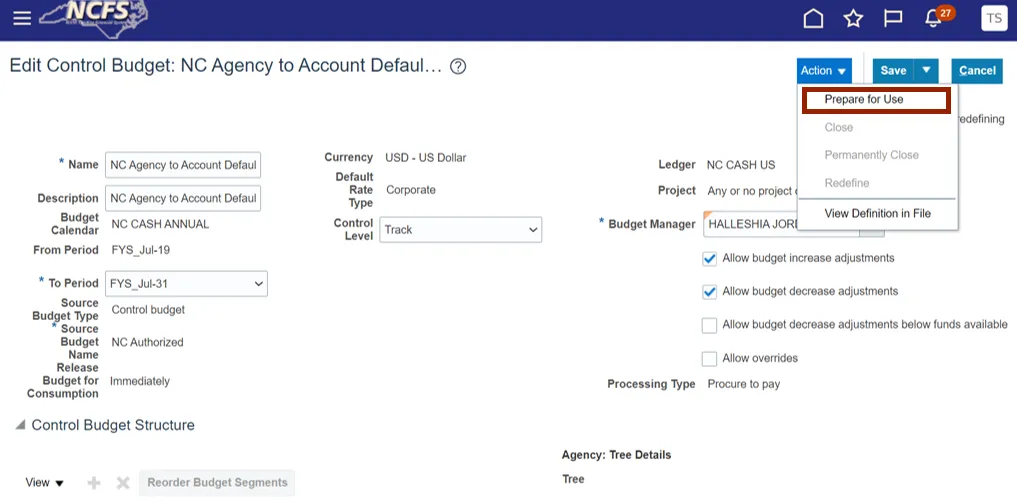Click the help question mark icon

click(458, 67)
